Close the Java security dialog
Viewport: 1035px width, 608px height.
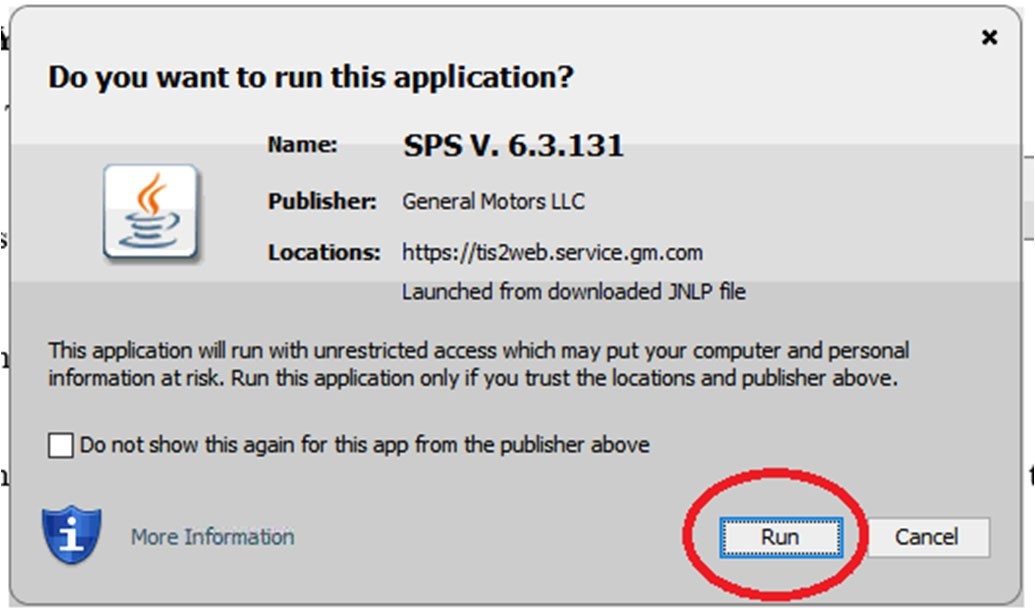click(x=989, y=38)
